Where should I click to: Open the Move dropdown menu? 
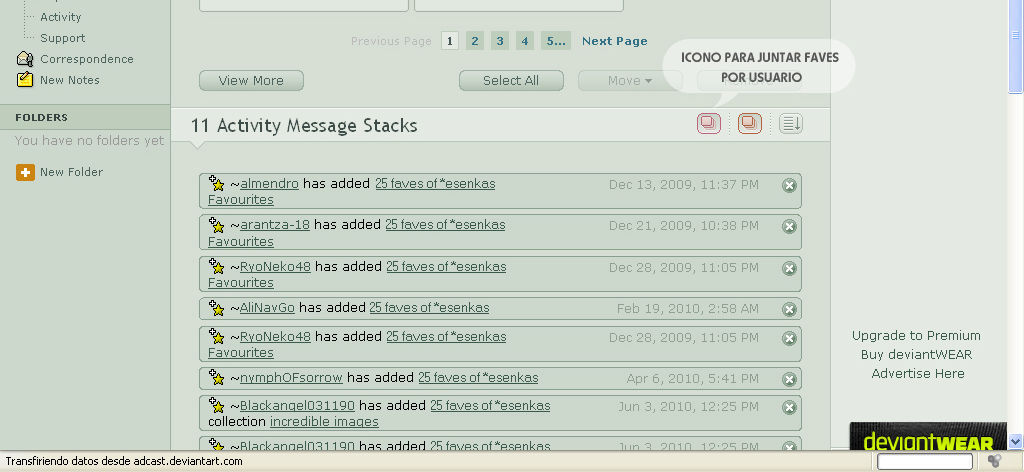click(630, 81)
